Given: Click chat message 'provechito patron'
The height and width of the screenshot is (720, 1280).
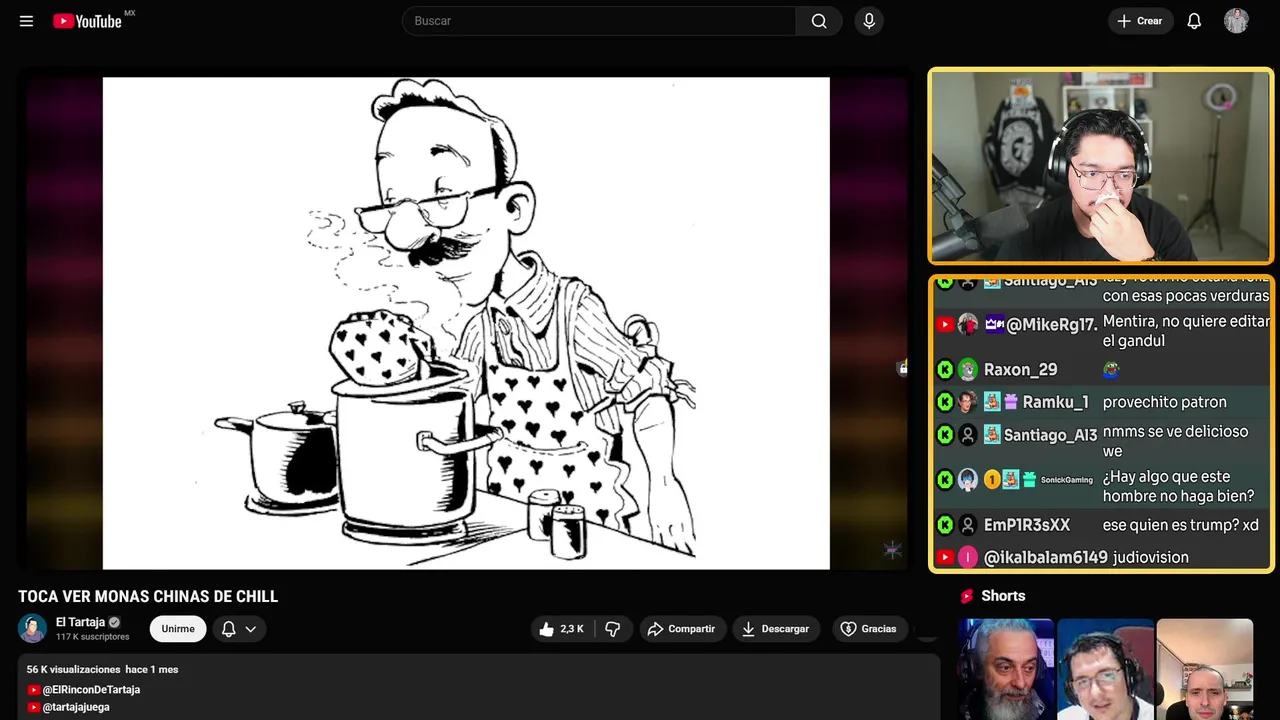Looking at the screenshot, I should tap(1165, 402).
